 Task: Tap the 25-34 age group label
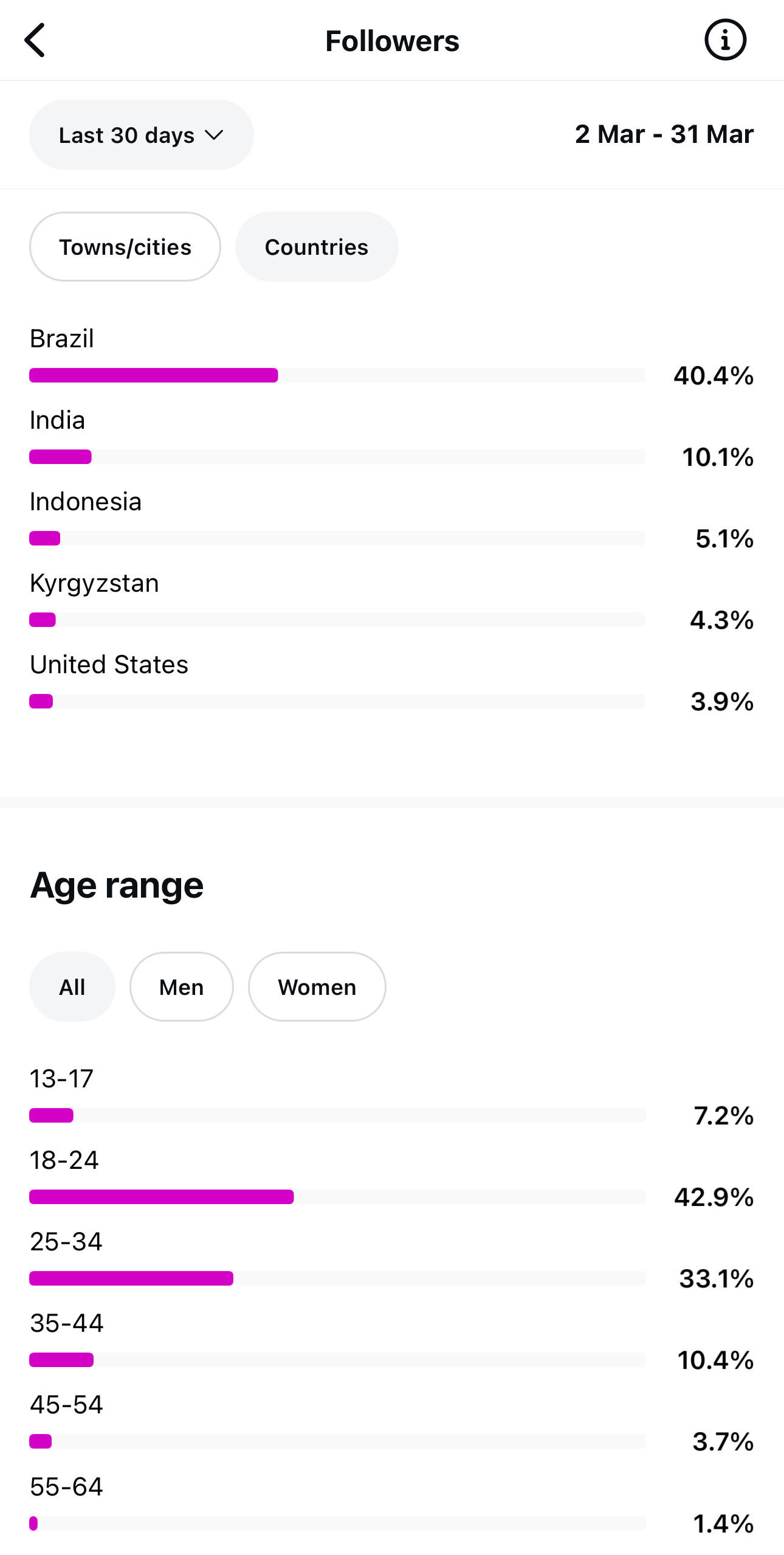point(66,1242)
